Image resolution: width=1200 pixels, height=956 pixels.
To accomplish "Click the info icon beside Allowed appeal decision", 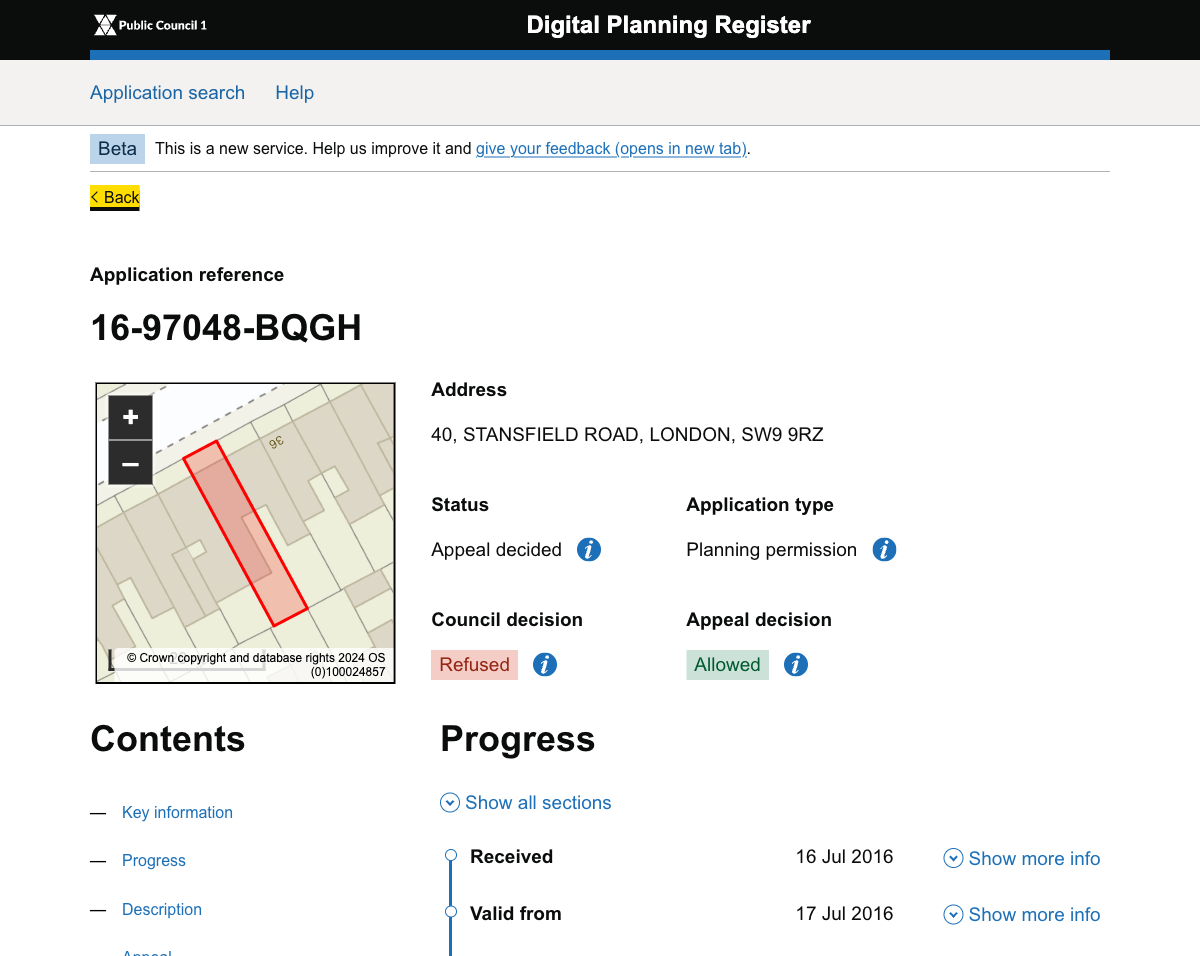I will (x=796, y=664).
